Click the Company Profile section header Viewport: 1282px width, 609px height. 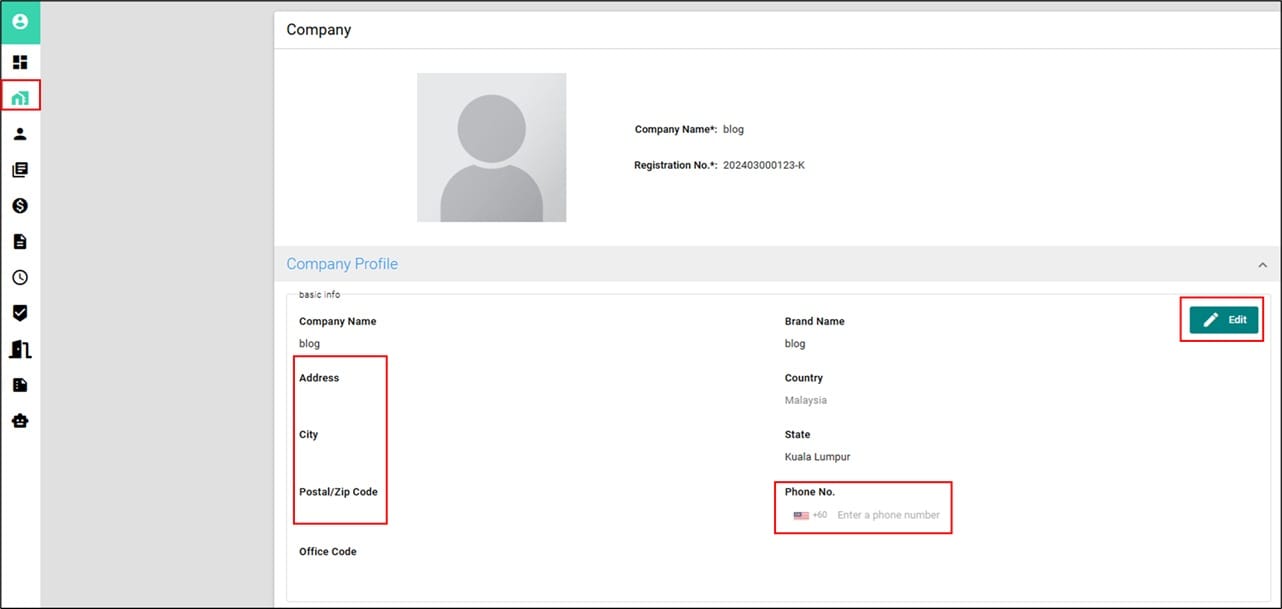point(342,264)
